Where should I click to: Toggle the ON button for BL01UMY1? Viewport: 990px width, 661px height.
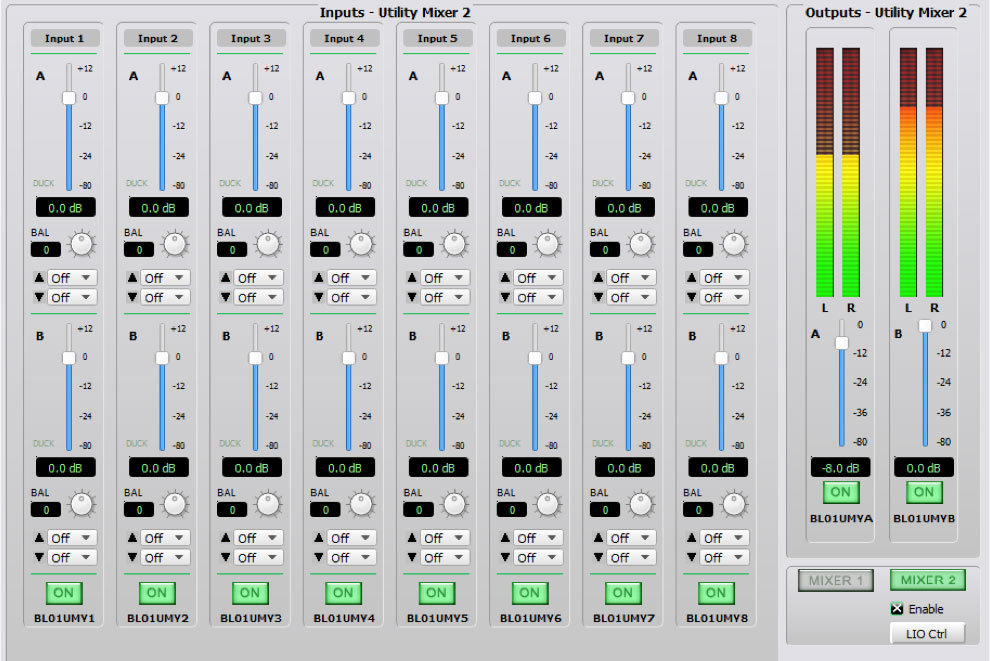[64, 593]
